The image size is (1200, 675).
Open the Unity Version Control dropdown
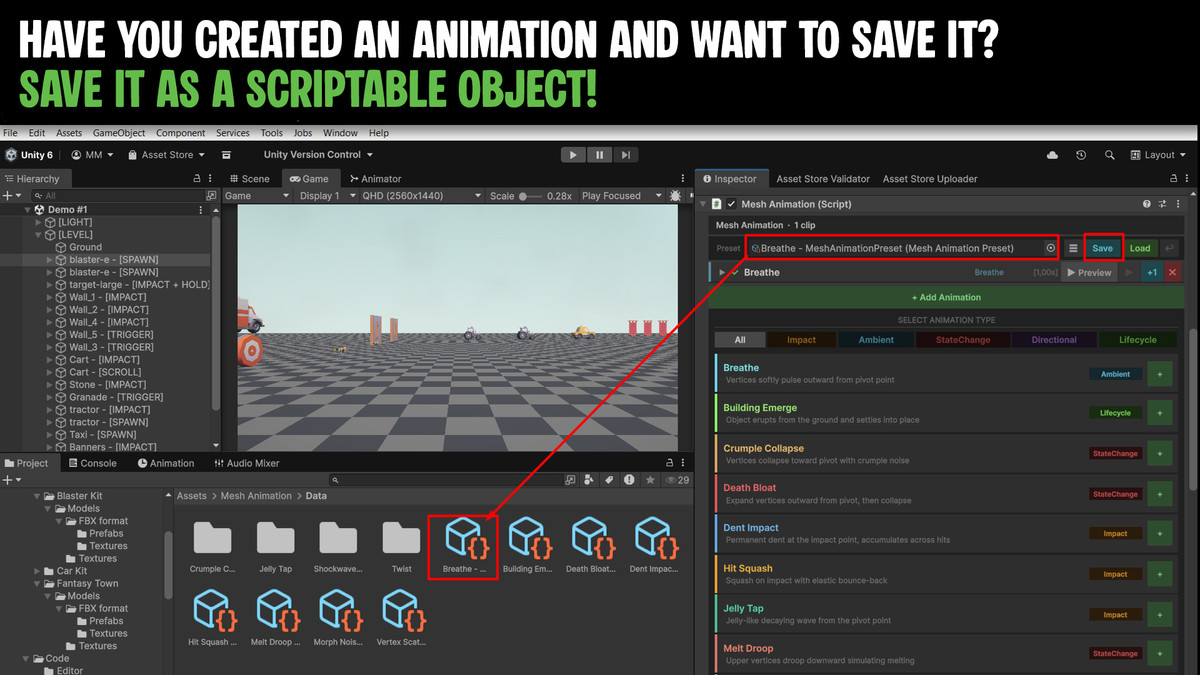tap(318, 155)
